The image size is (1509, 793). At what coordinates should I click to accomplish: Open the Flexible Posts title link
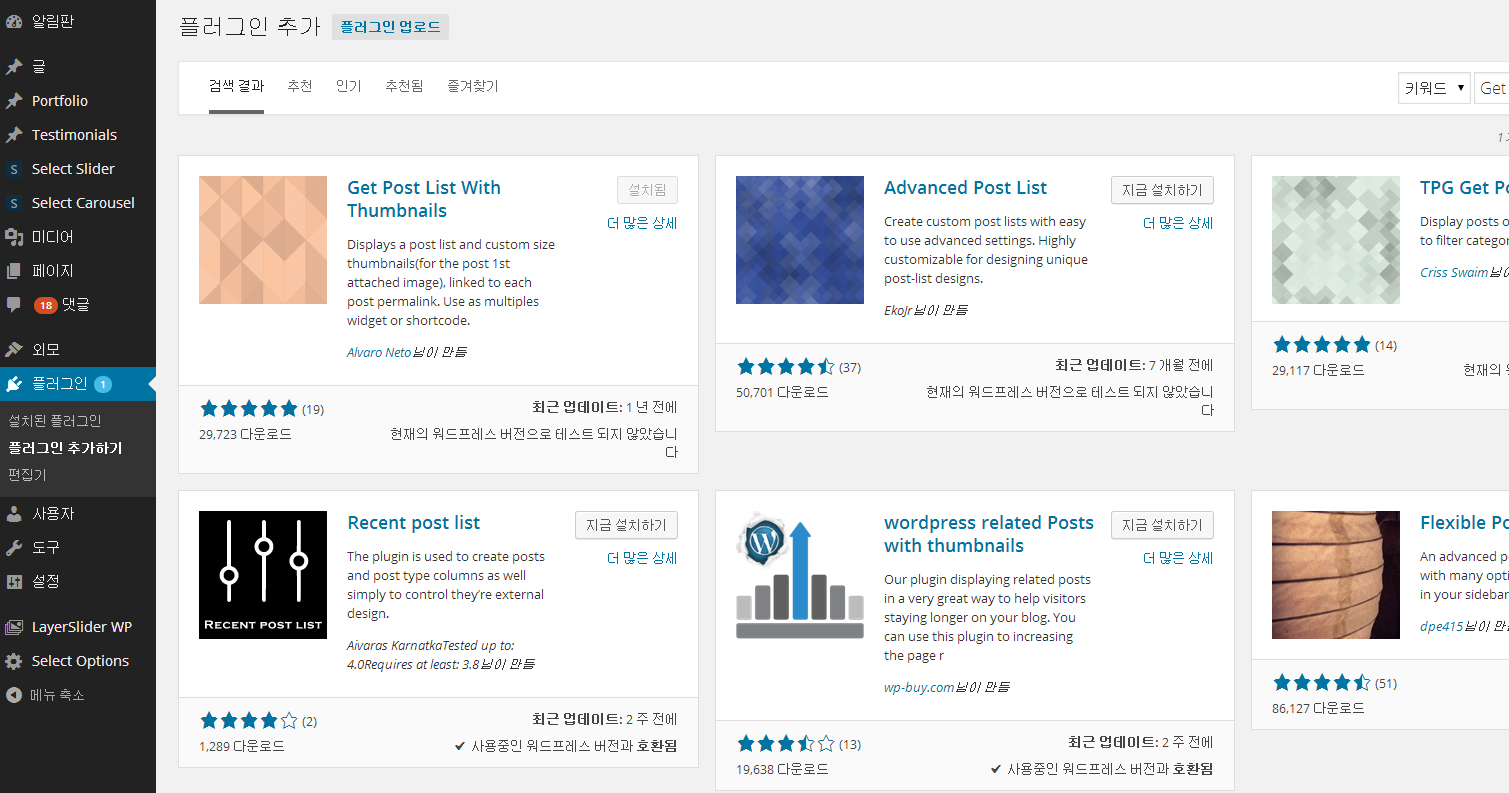[1464, 523]
